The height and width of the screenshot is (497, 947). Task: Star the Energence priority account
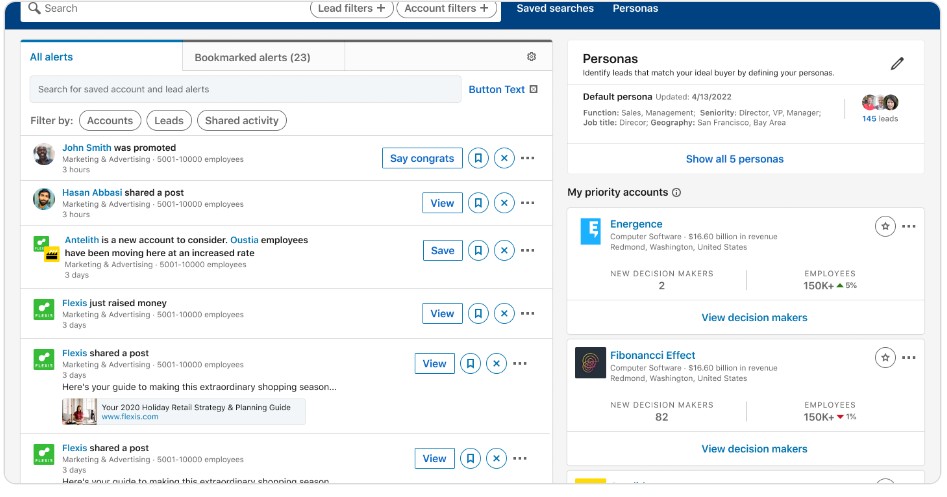click(885, 226)
